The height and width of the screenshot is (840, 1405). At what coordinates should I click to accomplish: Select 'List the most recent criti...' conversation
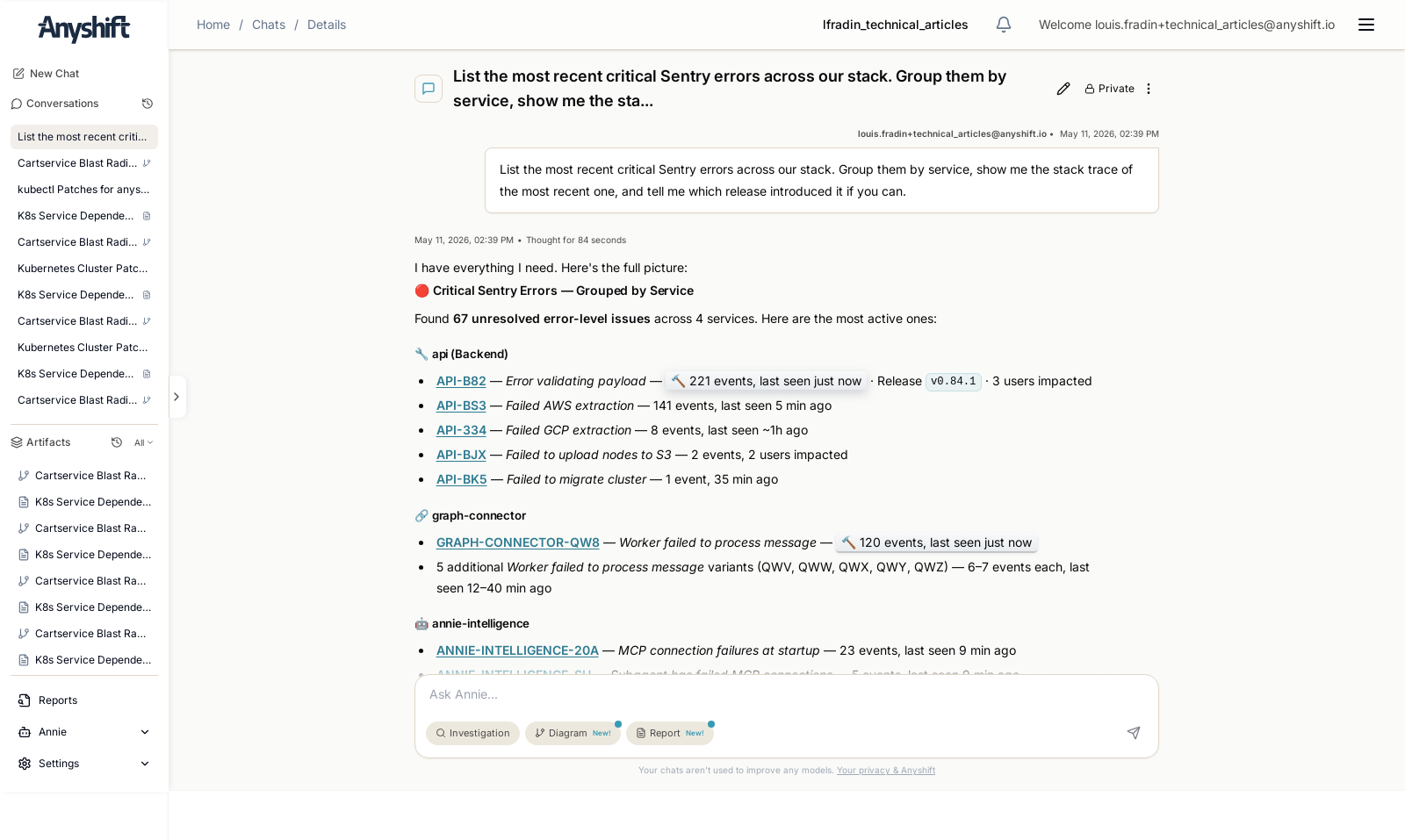pyautogui.click(x=84, y=137)
